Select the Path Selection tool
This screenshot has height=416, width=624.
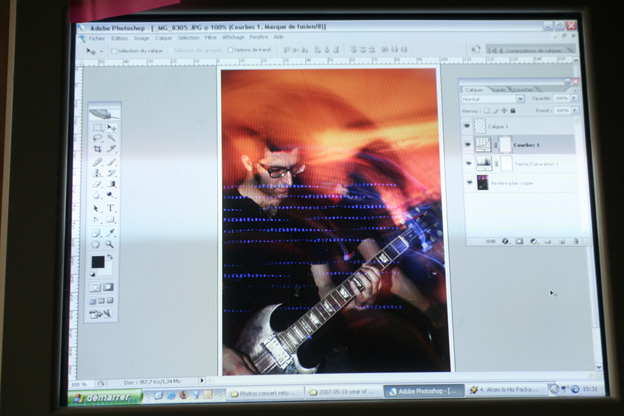pos(97,209)
